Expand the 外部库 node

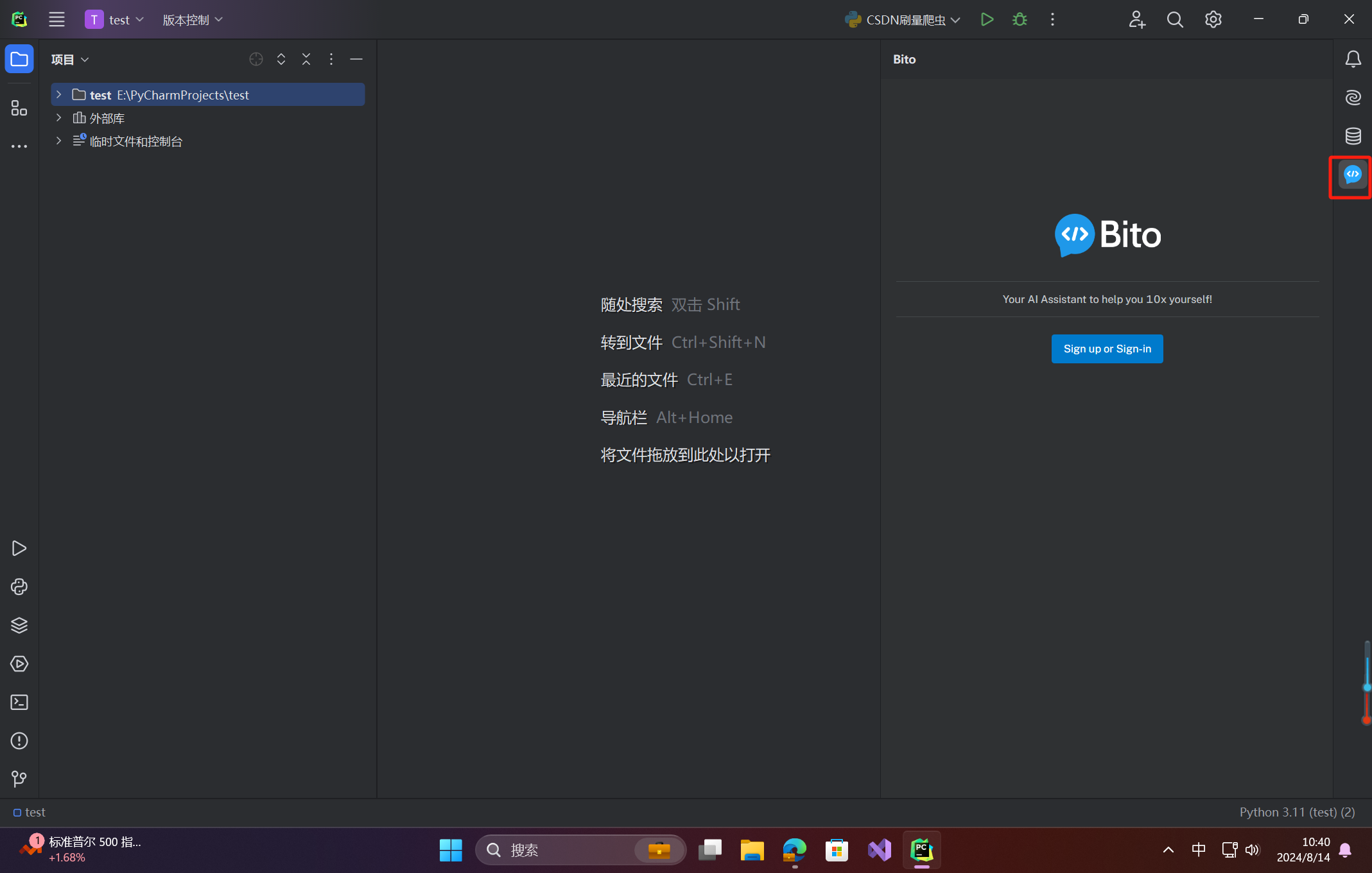(58, 118)
